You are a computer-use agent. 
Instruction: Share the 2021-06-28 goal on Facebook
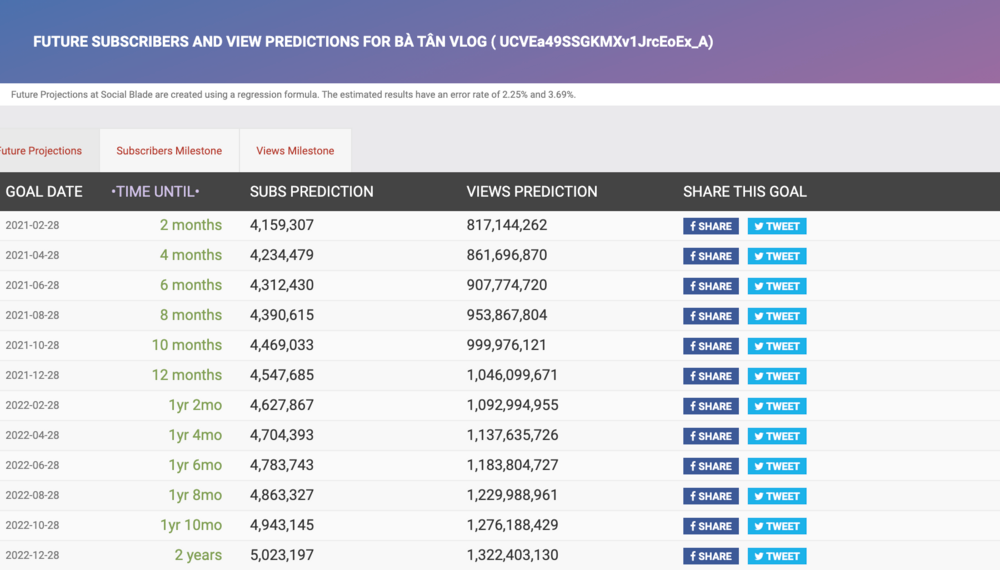[710, 286]
